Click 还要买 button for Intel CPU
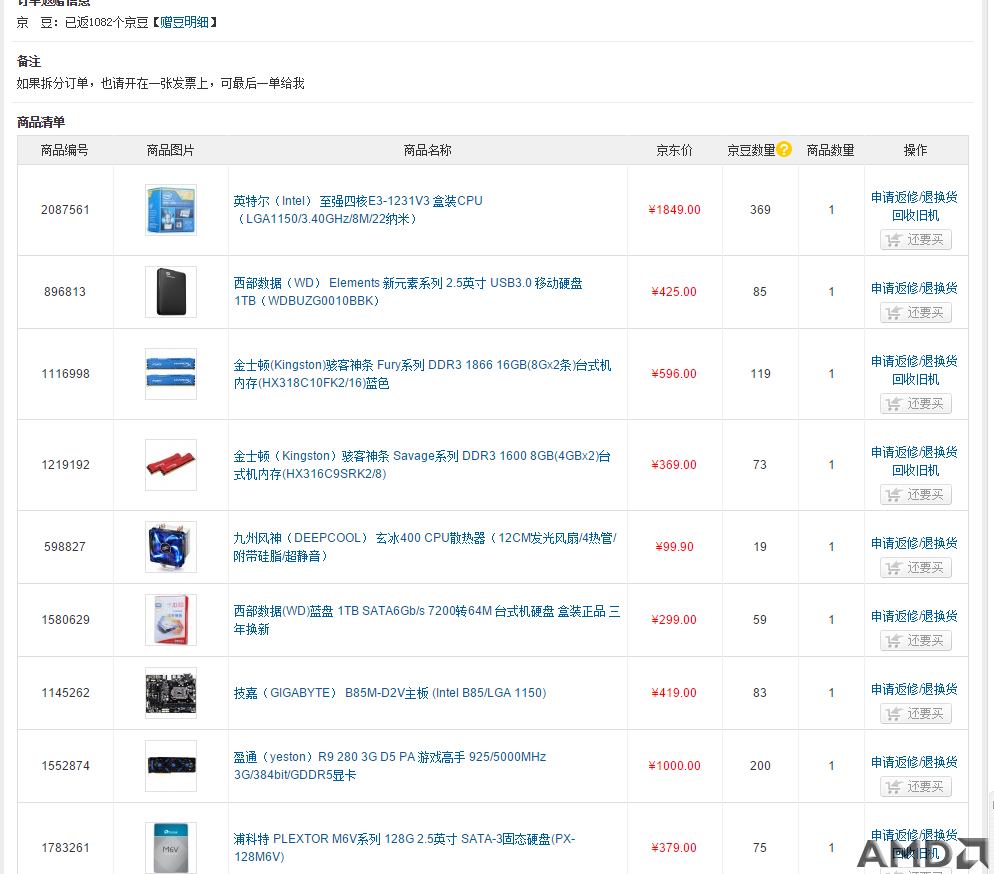This screenshot has width=994, height=874. [915, 240]
